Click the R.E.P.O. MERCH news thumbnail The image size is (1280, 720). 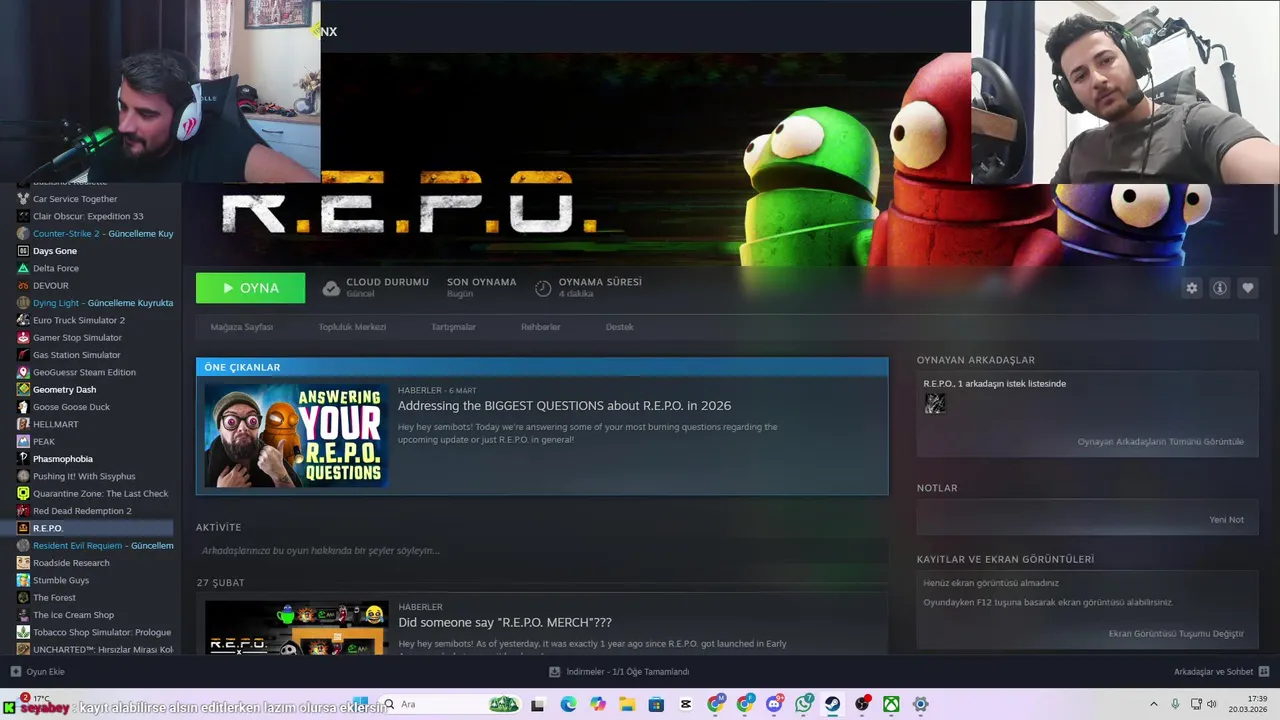pos(296,628)
